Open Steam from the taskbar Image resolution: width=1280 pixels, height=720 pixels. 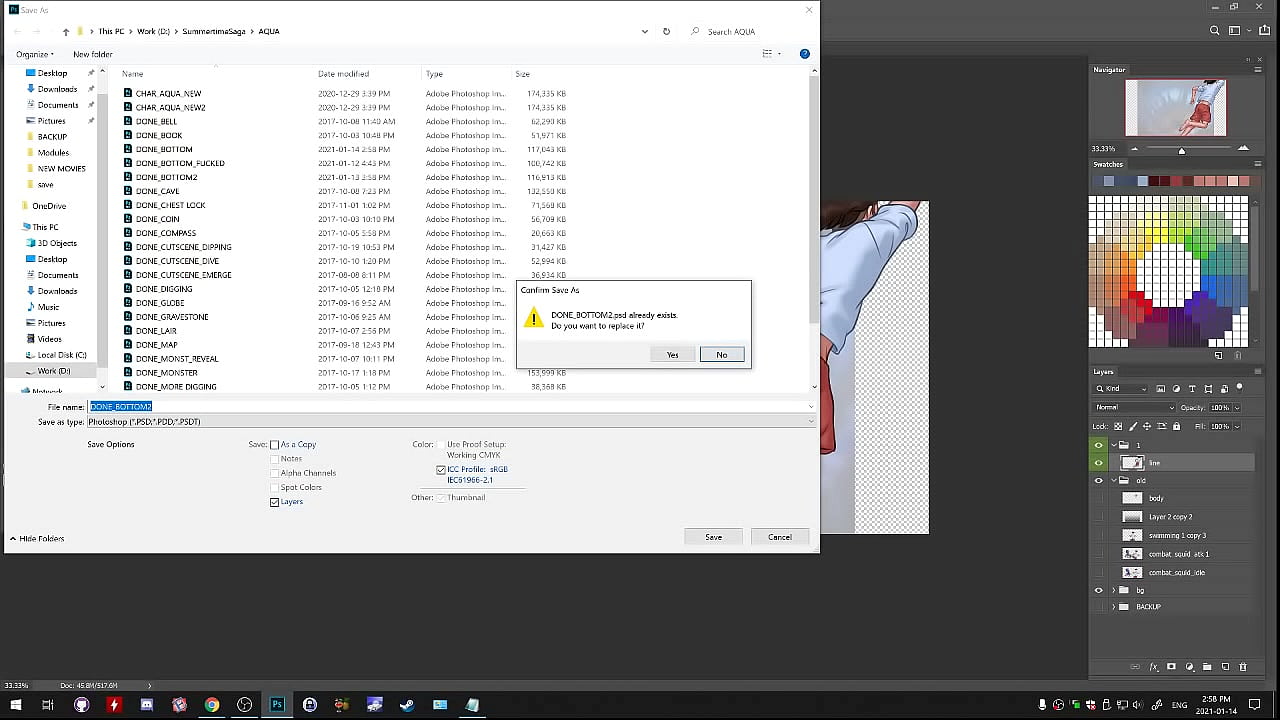pyautogui.click(x=407, y=705)
